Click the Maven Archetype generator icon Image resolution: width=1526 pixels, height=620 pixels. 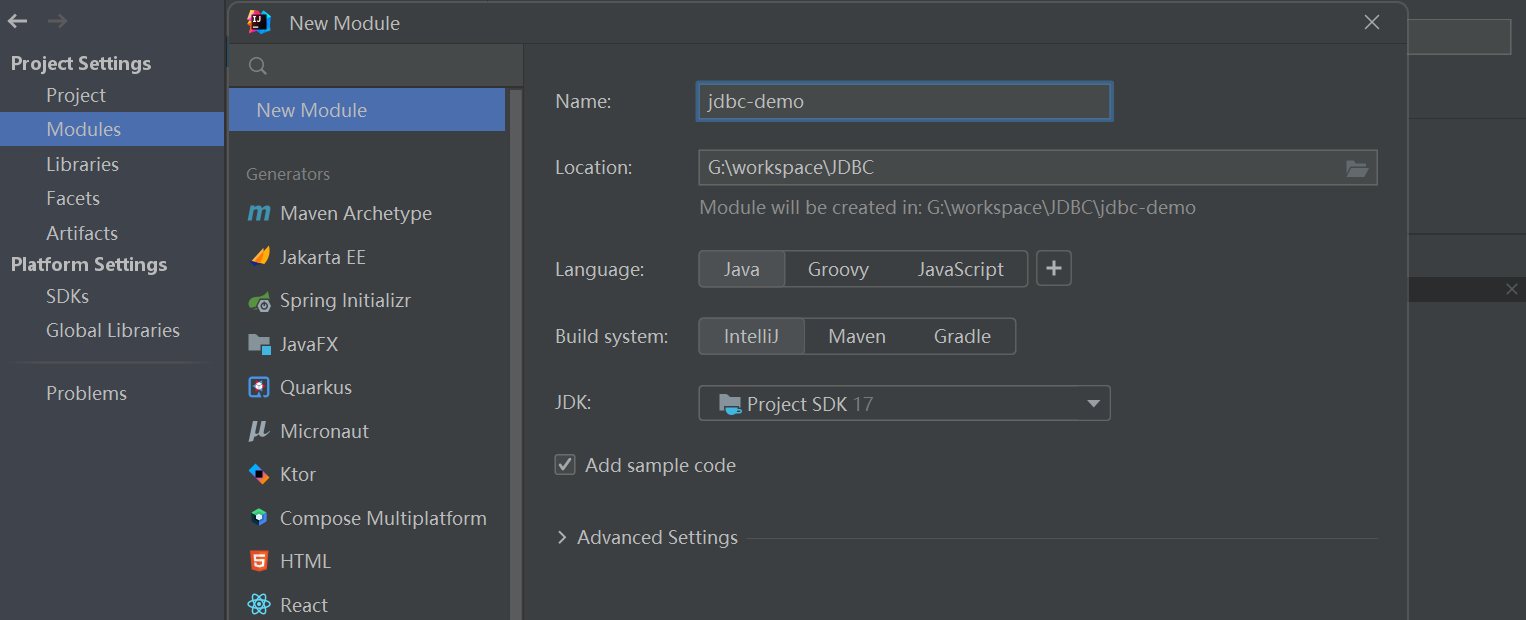[259, 213]
